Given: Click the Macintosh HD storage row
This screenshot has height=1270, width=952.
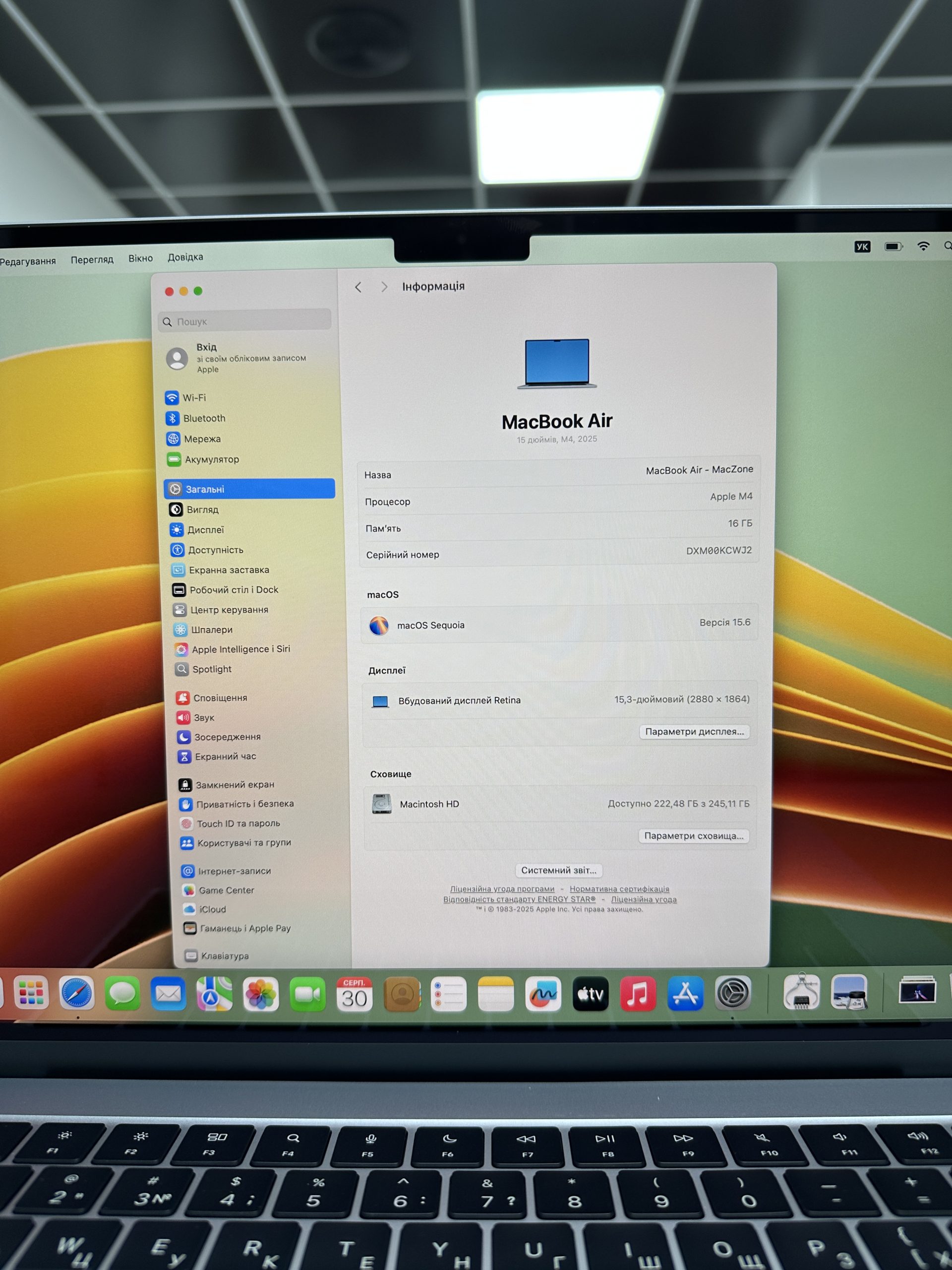Looking at the screenshot, I should click(560, 804).
